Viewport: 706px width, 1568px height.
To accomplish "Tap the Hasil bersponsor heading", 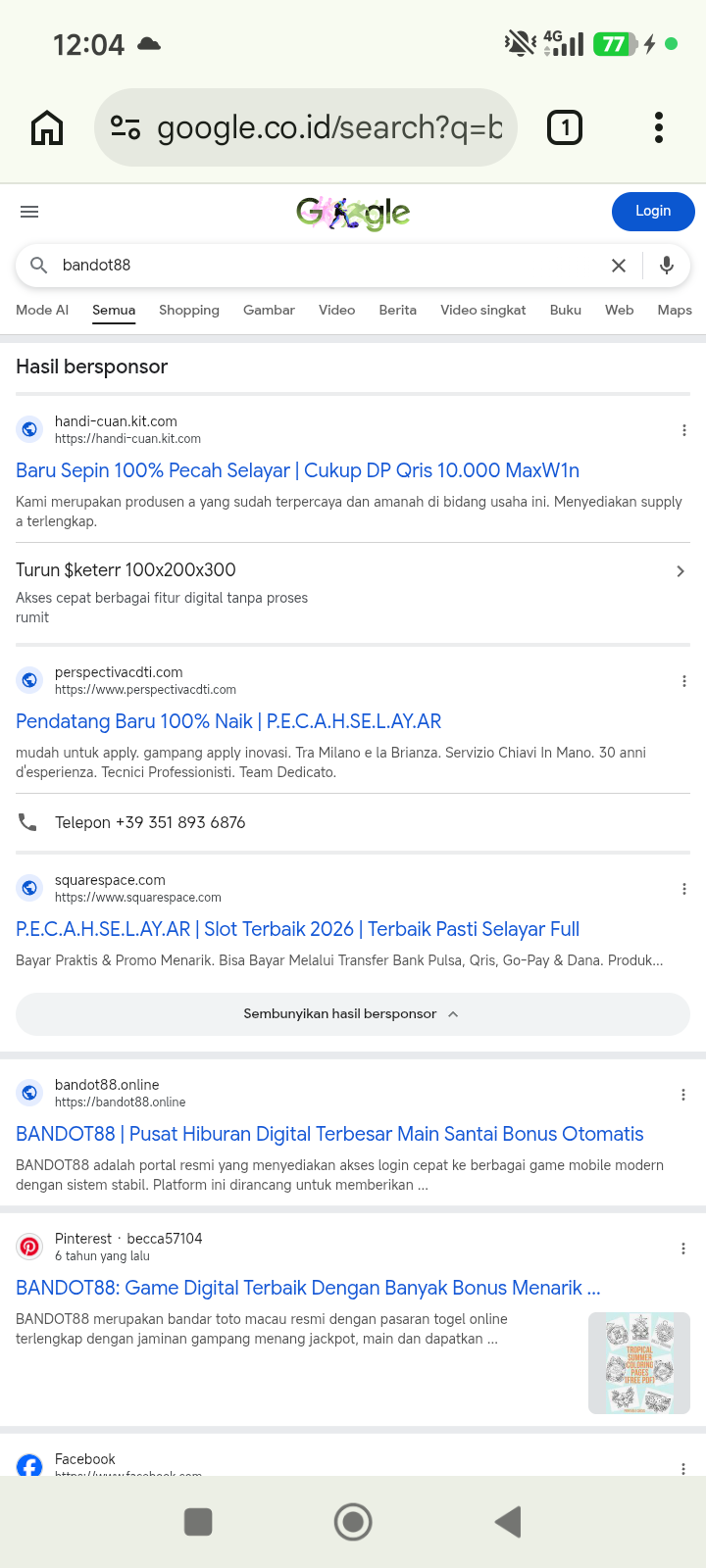I will pos(92,367).
